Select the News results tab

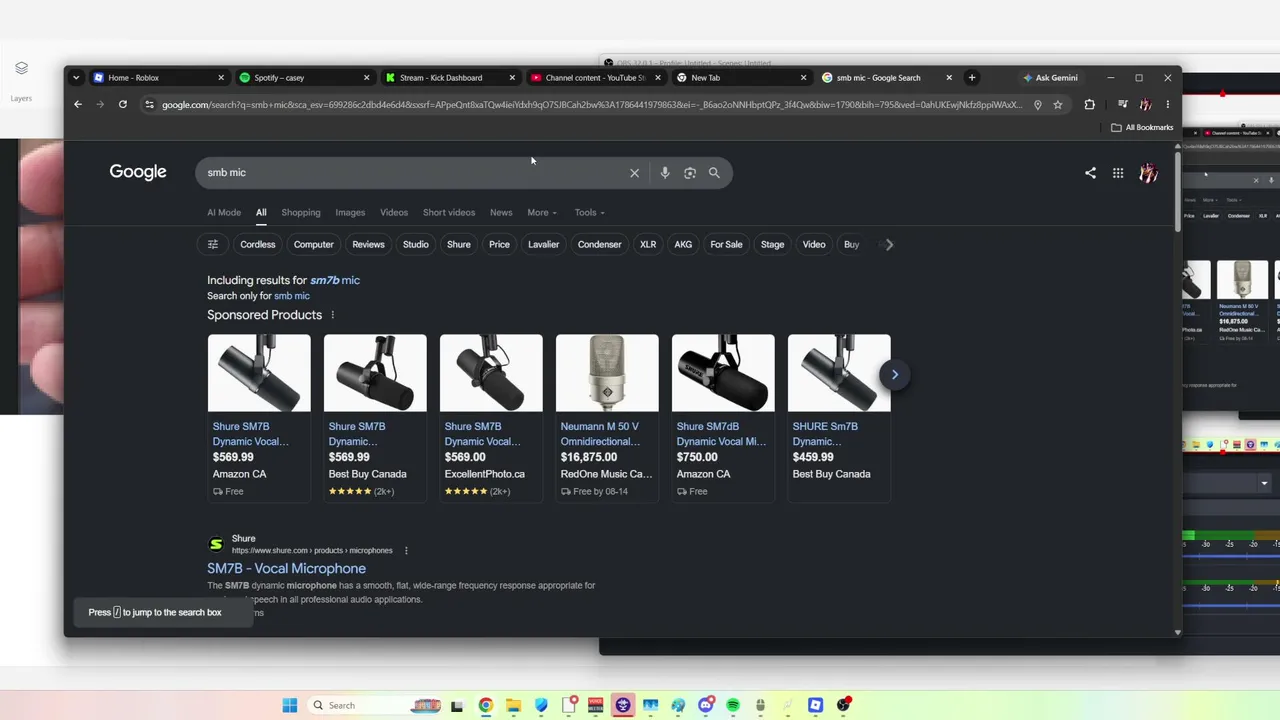tap(501, 212)
